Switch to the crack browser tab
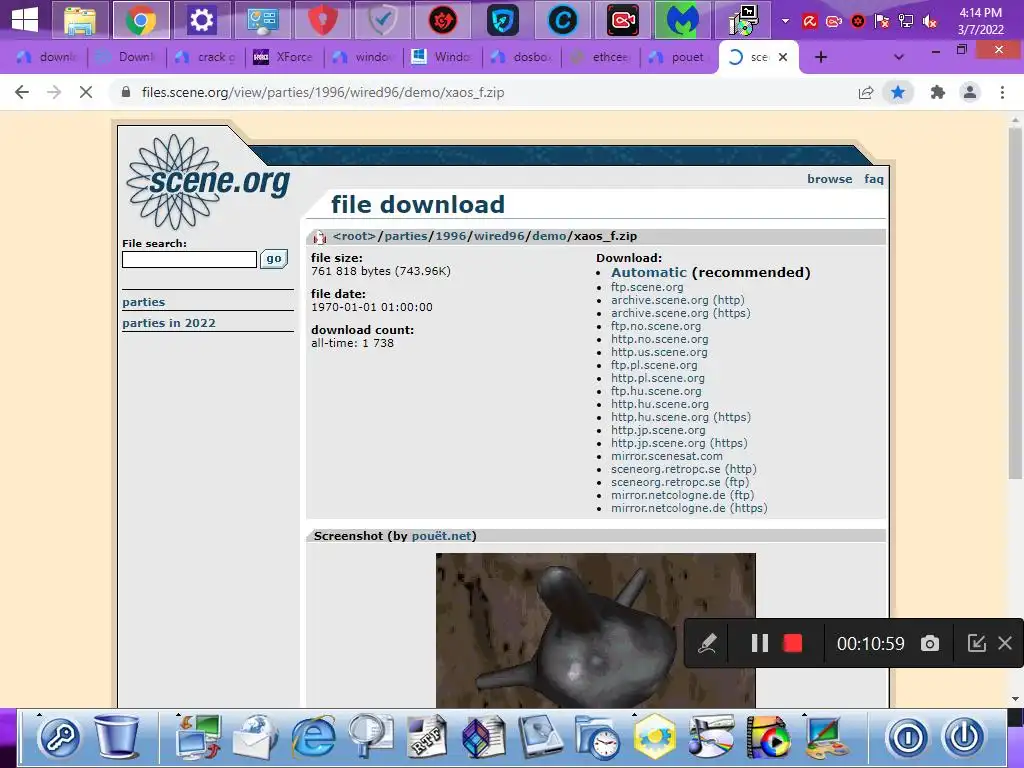This screenshot has width=1024, height=768. click(x=206, y=57)
